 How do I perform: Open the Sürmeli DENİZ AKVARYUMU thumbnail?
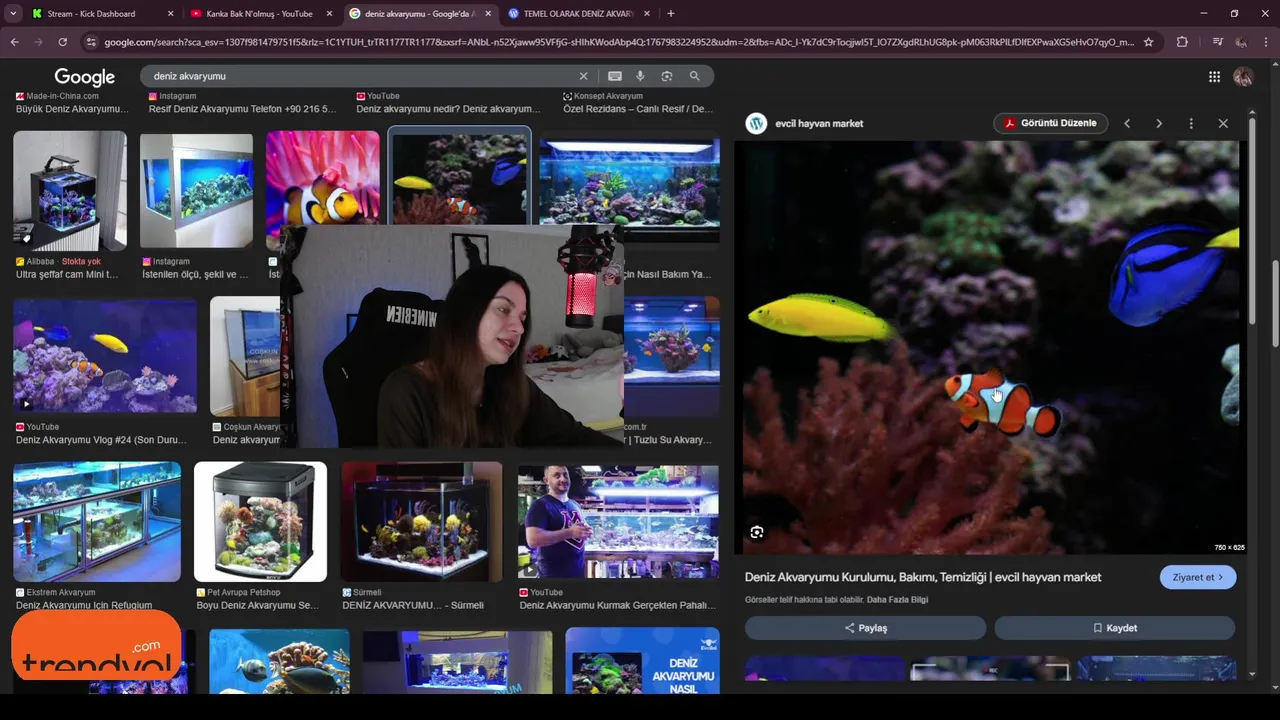pos(421,522)
